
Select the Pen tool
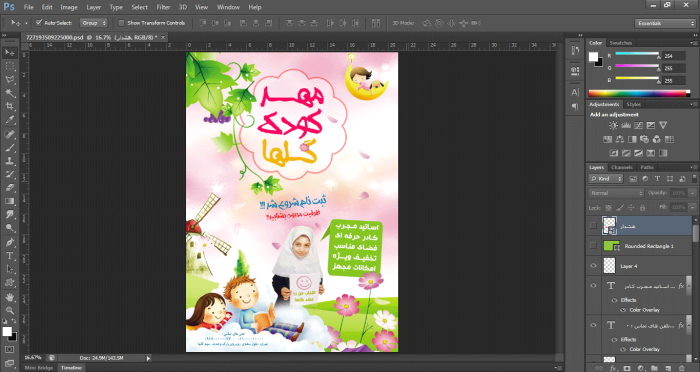tap(9, 242)
